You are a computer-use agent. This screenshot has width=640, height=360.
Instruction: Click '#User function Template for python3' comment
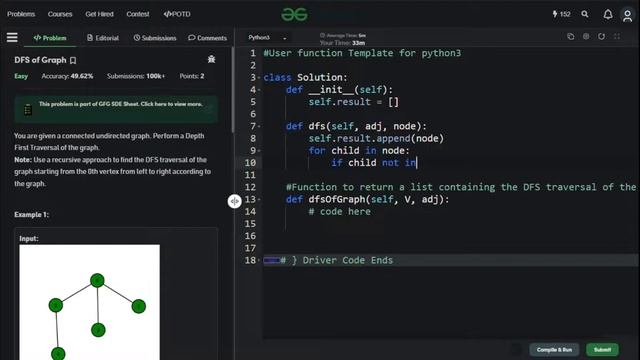(x=362, y=53)
